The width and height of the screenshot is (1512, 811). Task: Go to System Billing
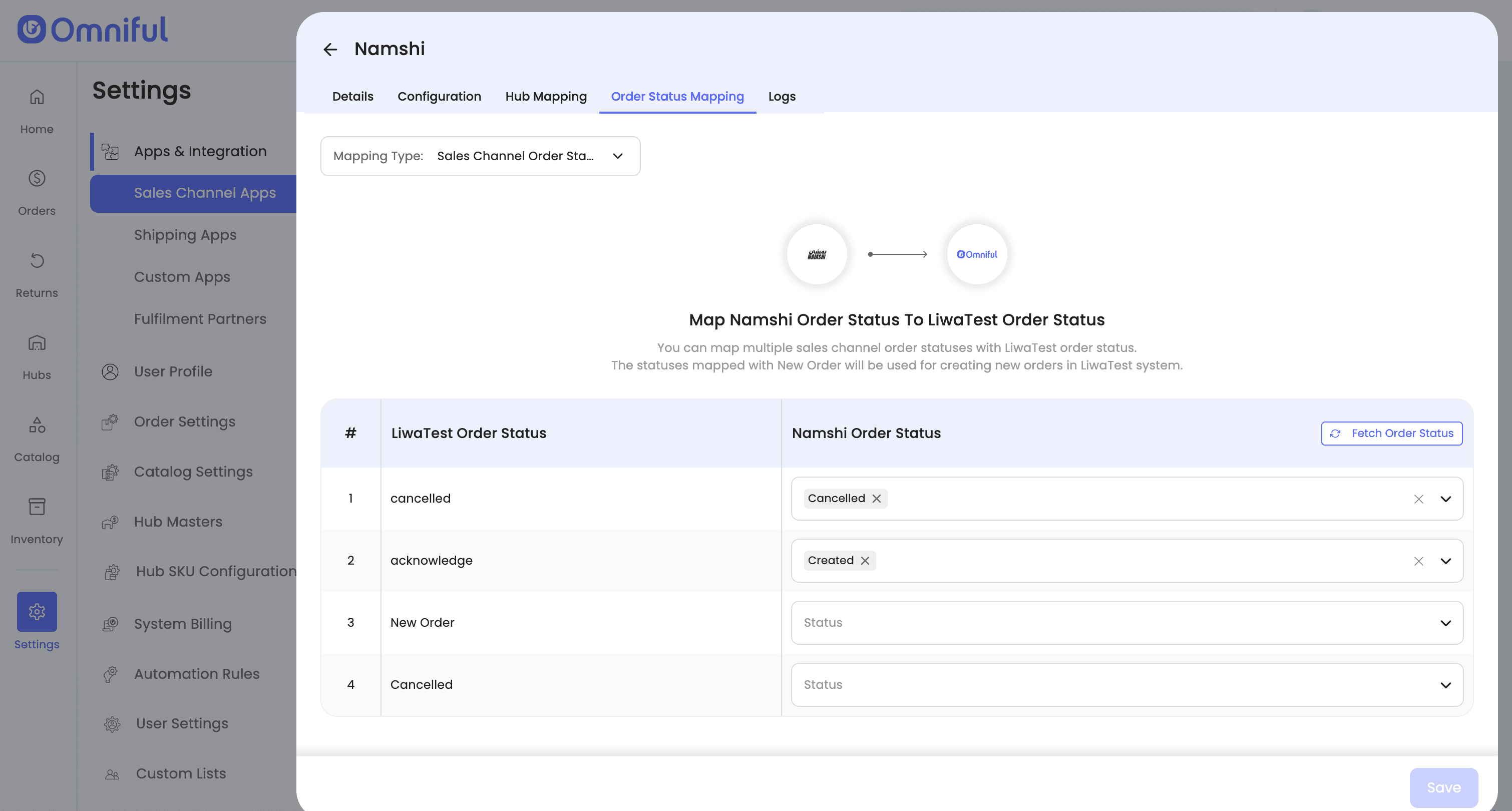tap(183, 624)
